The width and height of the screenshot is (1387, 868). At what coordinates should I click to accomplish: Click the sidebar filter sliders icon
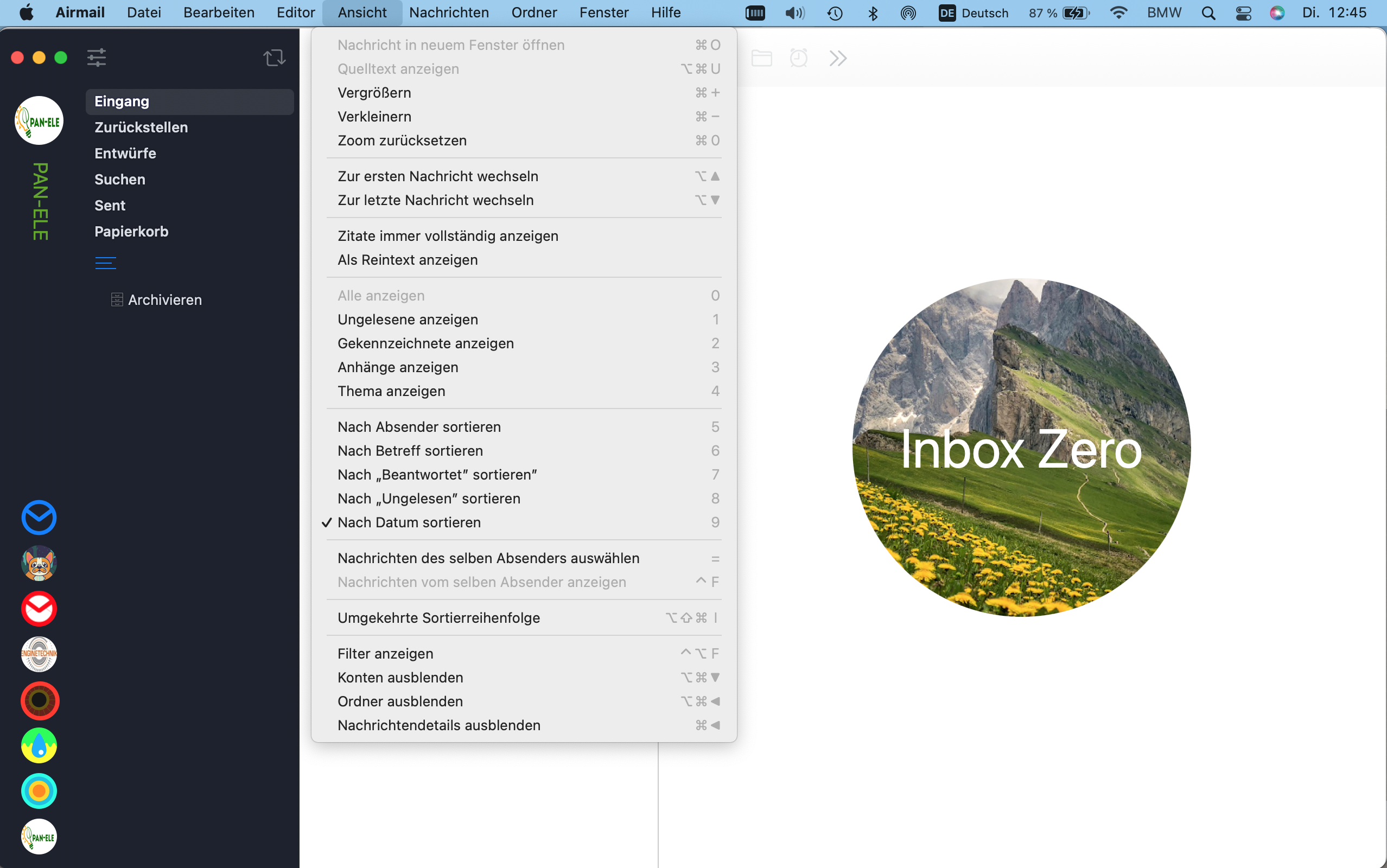point(97,58)
